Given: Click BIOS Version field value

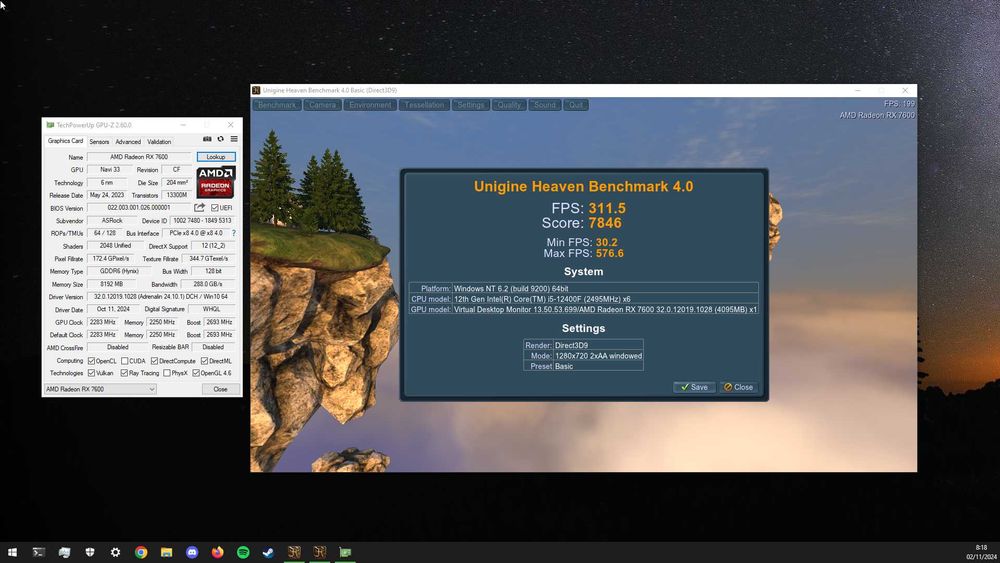Looking at the screenshot, I should pyautogui.click(x=138, y=208).
